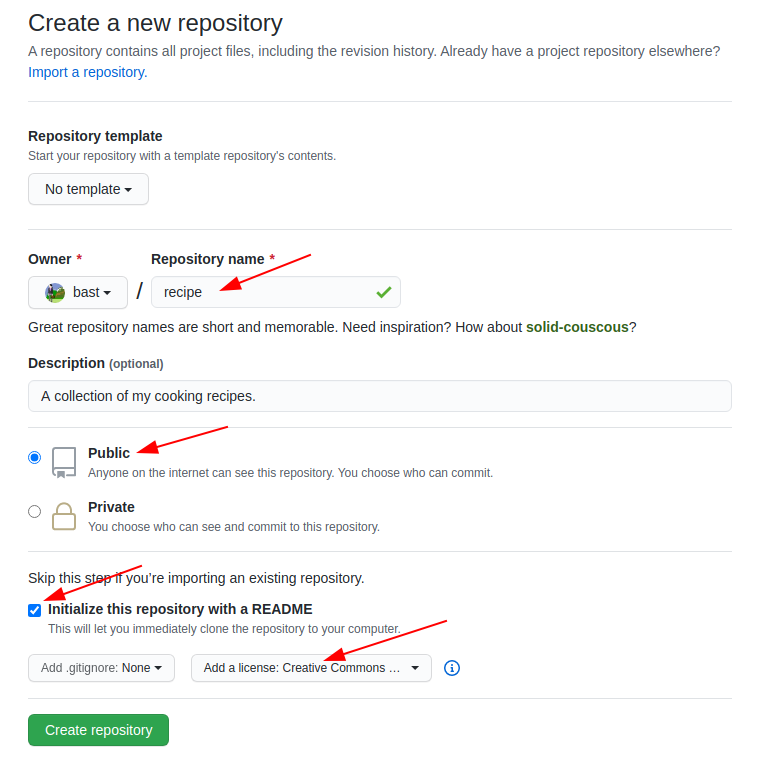760x760 pixels.
Task: Open the Add a license dropdown
Action: pos(311,668)
